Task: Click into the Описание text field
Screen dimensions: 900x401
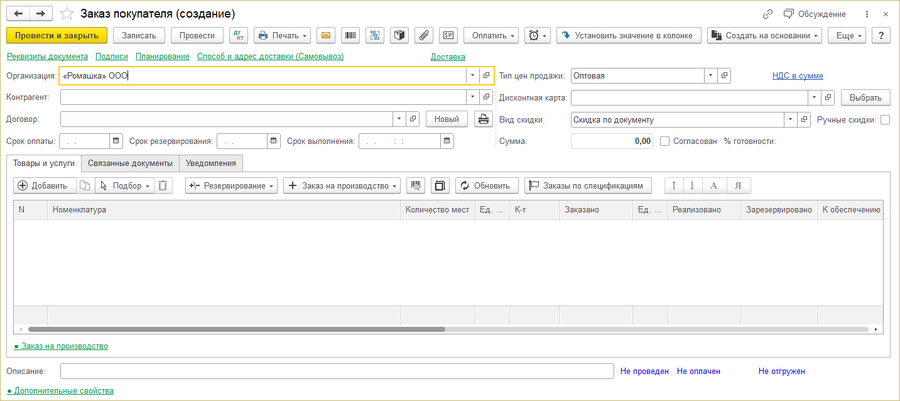Action: (x=336, y=371)
